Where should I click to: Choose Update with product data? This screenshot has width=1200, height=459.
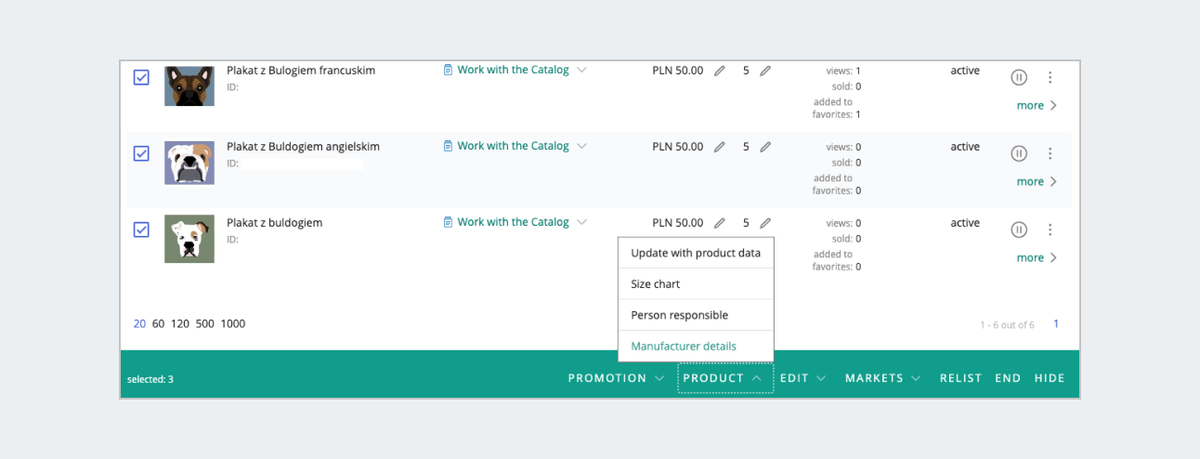(696, 253)
